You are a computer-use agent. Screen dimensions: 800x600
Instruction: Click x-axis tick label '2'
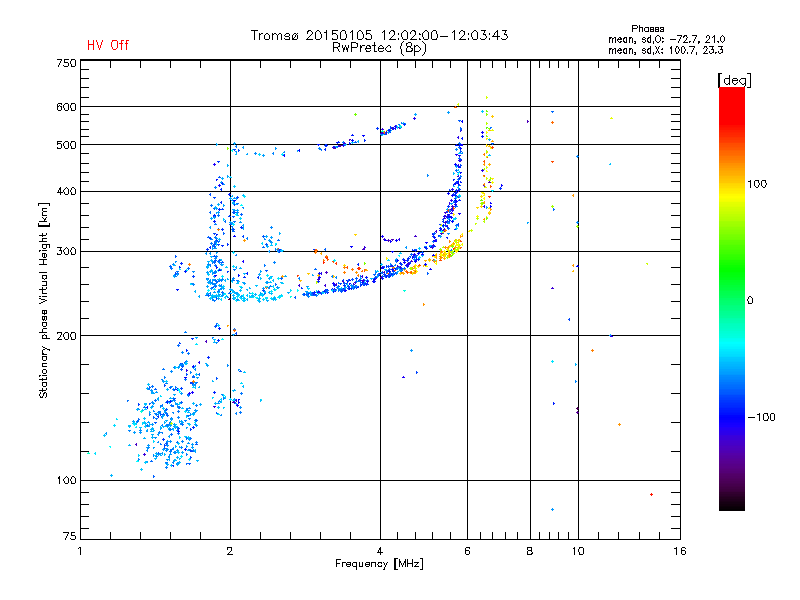(230, 551)
